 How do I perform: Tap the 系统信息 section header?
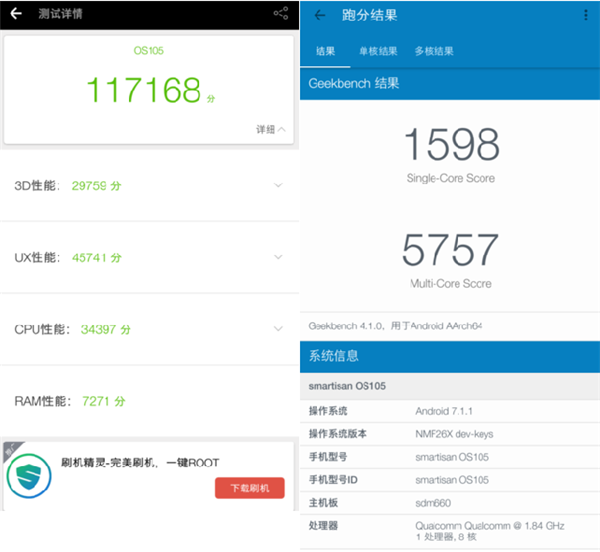[x=450, y=356]
